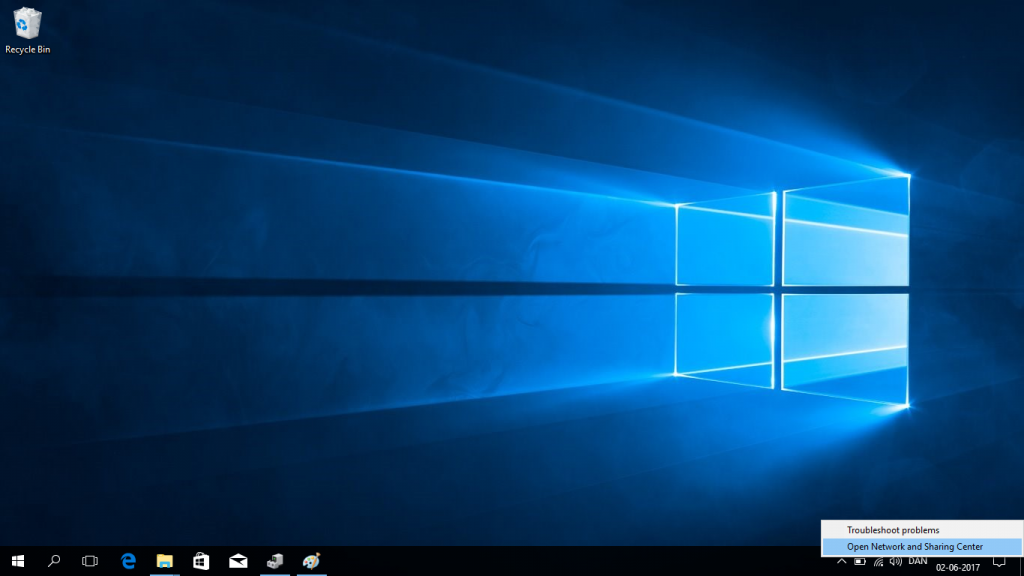Launch taskbar search magnifier
Screen dimensions: 1024x576
(x=54, y=561)
